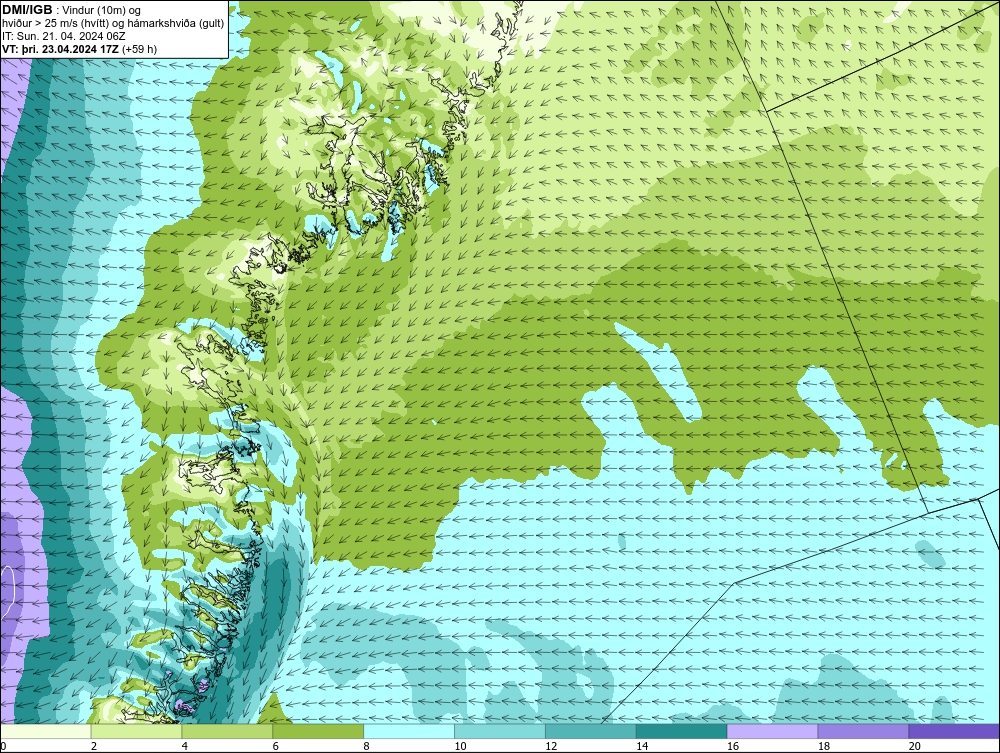The image size is (1000, 753).
Task: Click the 14–16 m/s dark teal swatch
Action: tap(682, 731)
